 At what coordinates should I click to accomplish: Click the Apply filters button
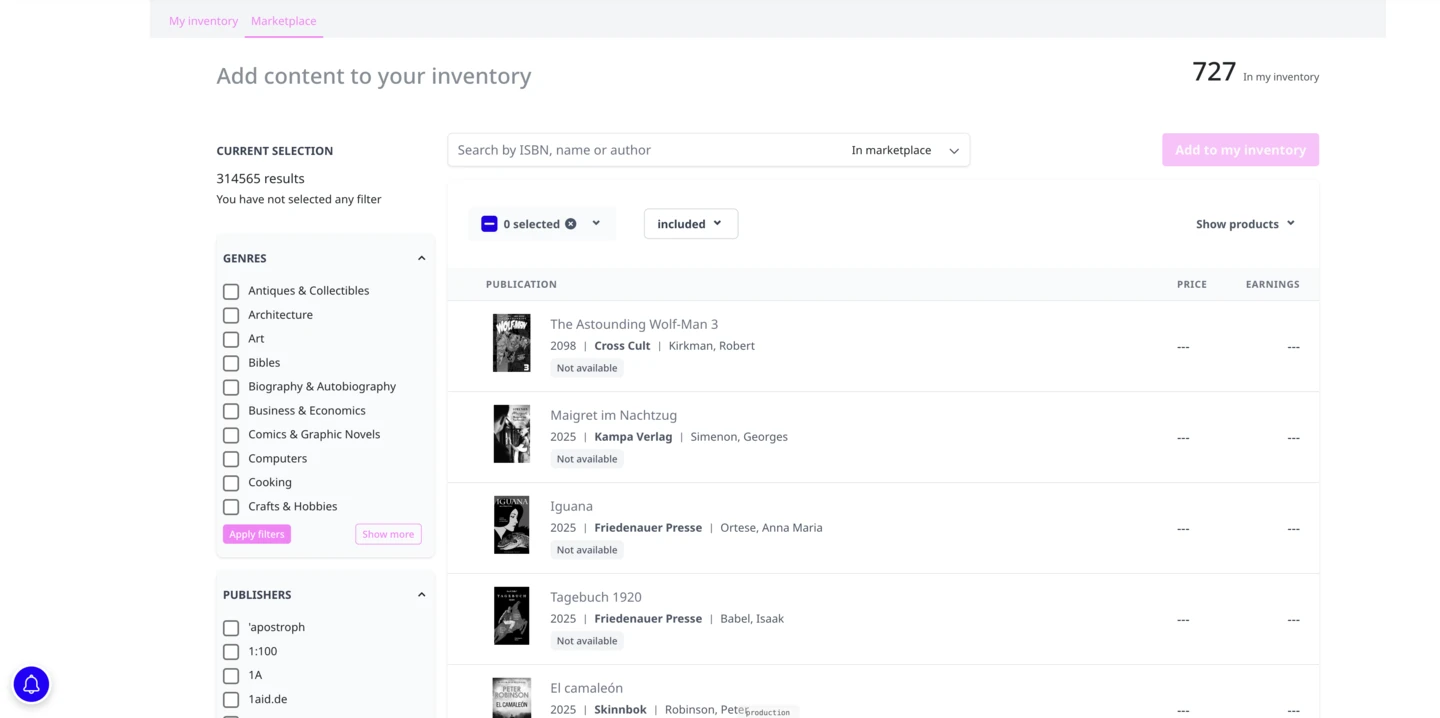coord(257,534)
